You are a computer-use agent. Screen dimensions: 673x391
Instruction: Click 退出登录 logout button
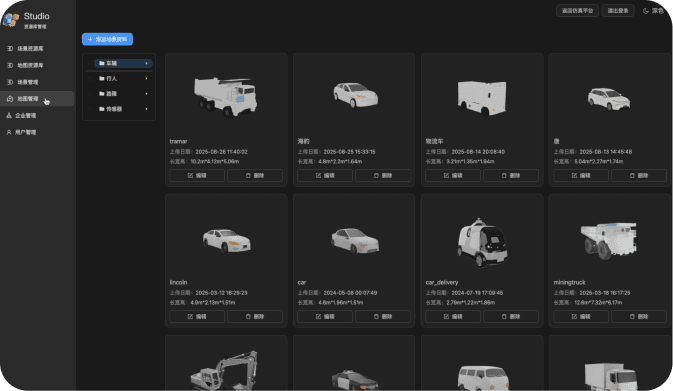tap(618, 11)
